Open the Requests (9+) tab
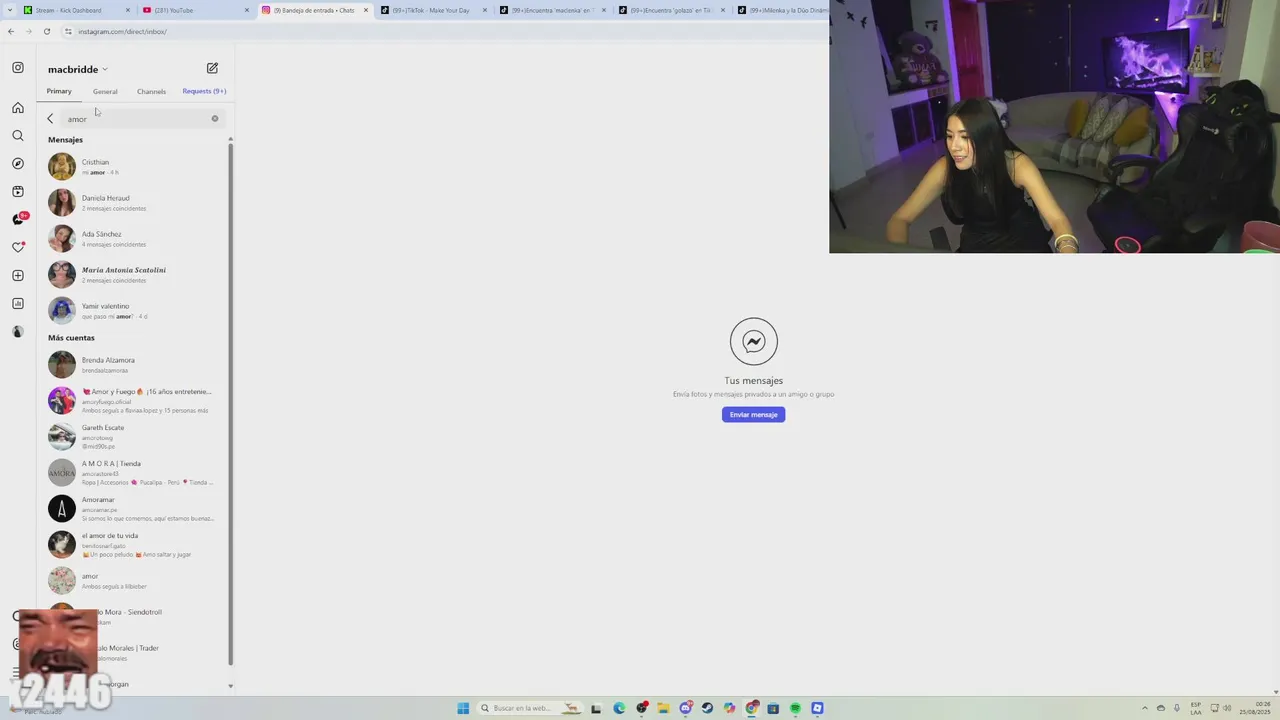 (x=204, y=91)
